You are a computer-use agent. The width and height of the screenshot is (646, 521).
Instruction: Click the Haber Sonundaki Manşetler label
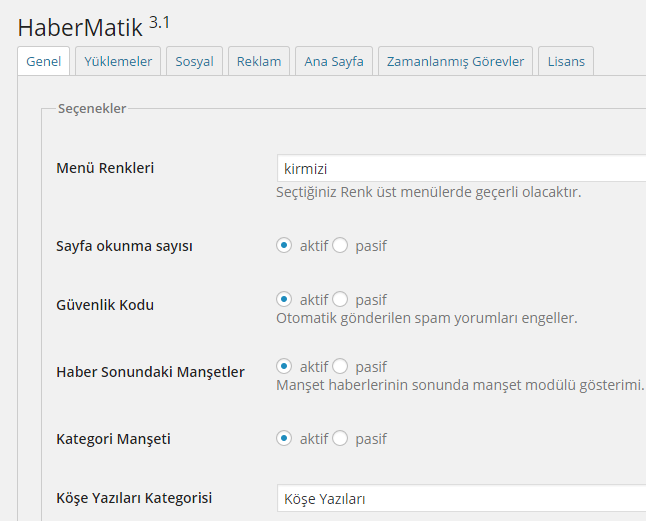[x=150, y=372]
